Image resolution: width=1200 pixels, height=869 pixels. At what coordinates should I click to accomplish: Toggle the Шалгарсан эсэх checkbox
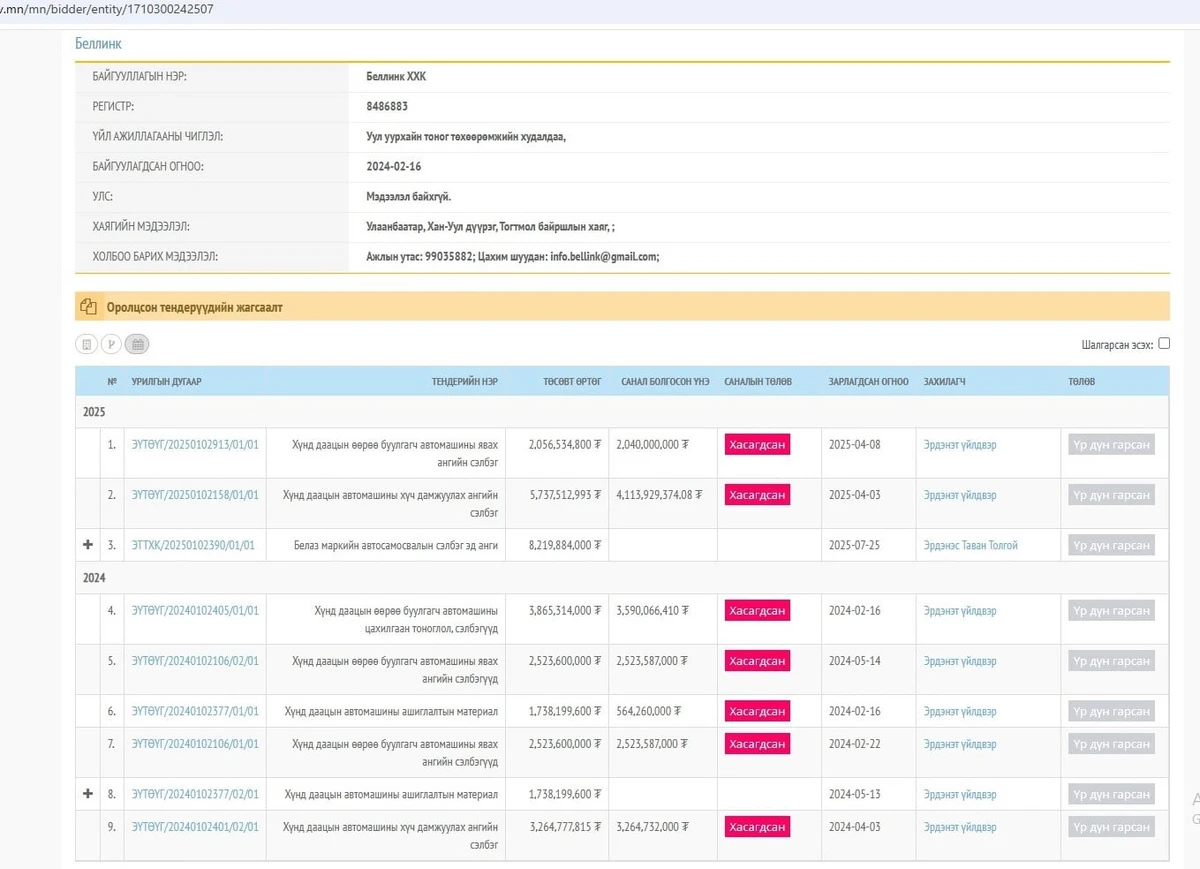1164,344
